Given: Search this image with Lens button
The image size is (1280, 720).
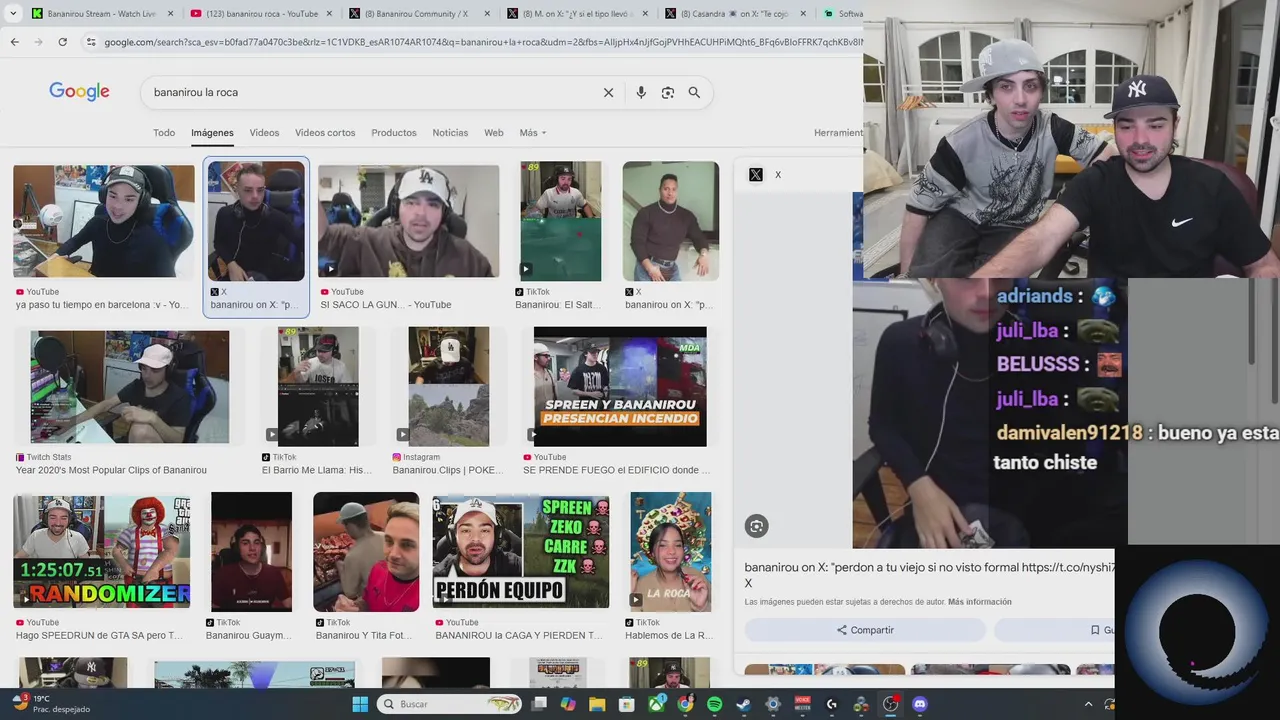Looking at the screenshot, I should (756, 526).
